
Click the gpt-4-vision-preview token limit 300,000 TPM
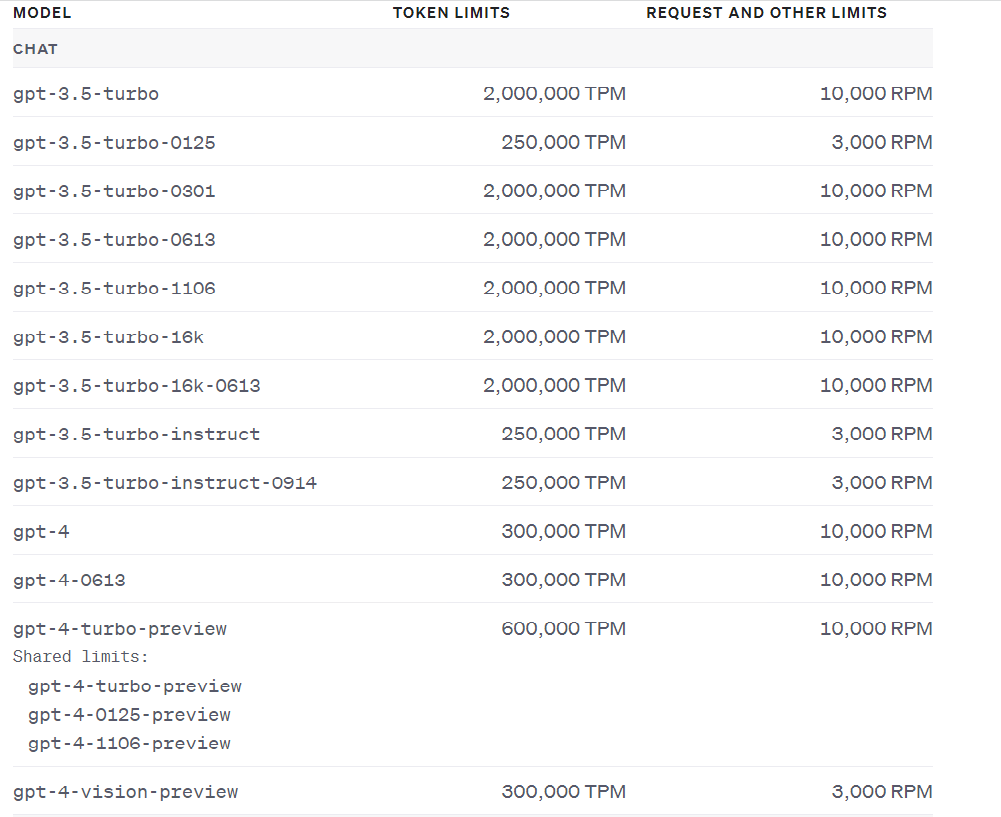click(564, 791)
